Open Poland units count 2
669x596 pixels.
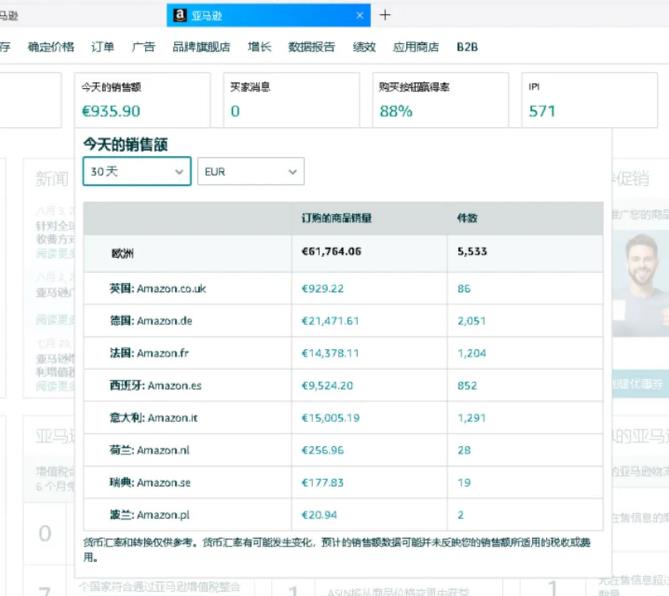click(460, 515)
